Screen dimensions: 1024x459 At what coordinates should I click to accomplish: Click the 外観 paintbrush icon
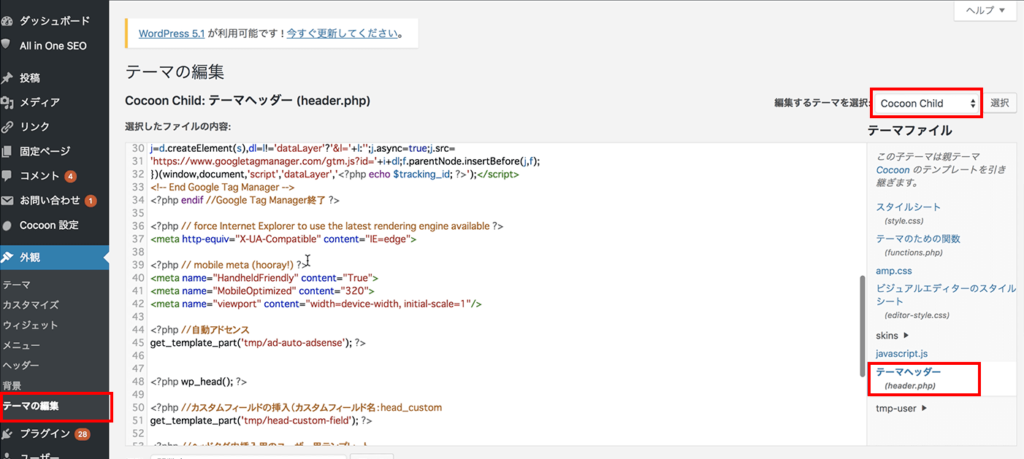click(7, 257)
